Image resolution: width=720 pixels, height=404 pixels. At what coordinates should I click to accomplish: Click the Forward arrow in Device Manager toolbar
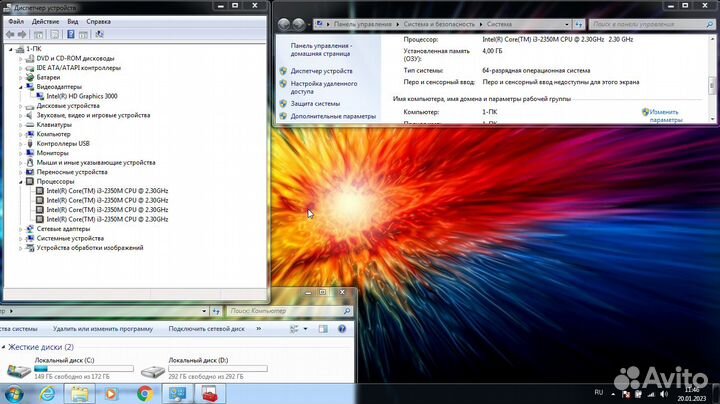[22, 34]
